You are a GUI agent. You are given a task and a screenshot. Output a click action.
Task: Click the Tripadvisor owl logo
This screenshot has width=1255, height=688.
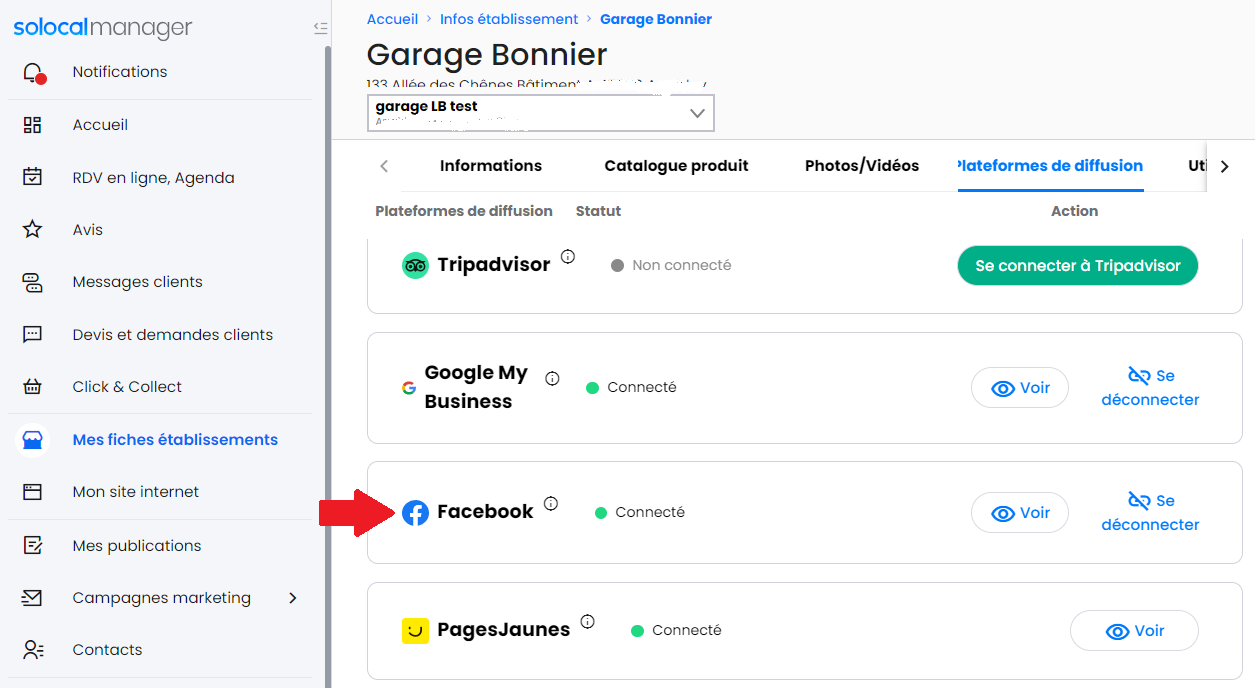[415, 265]
